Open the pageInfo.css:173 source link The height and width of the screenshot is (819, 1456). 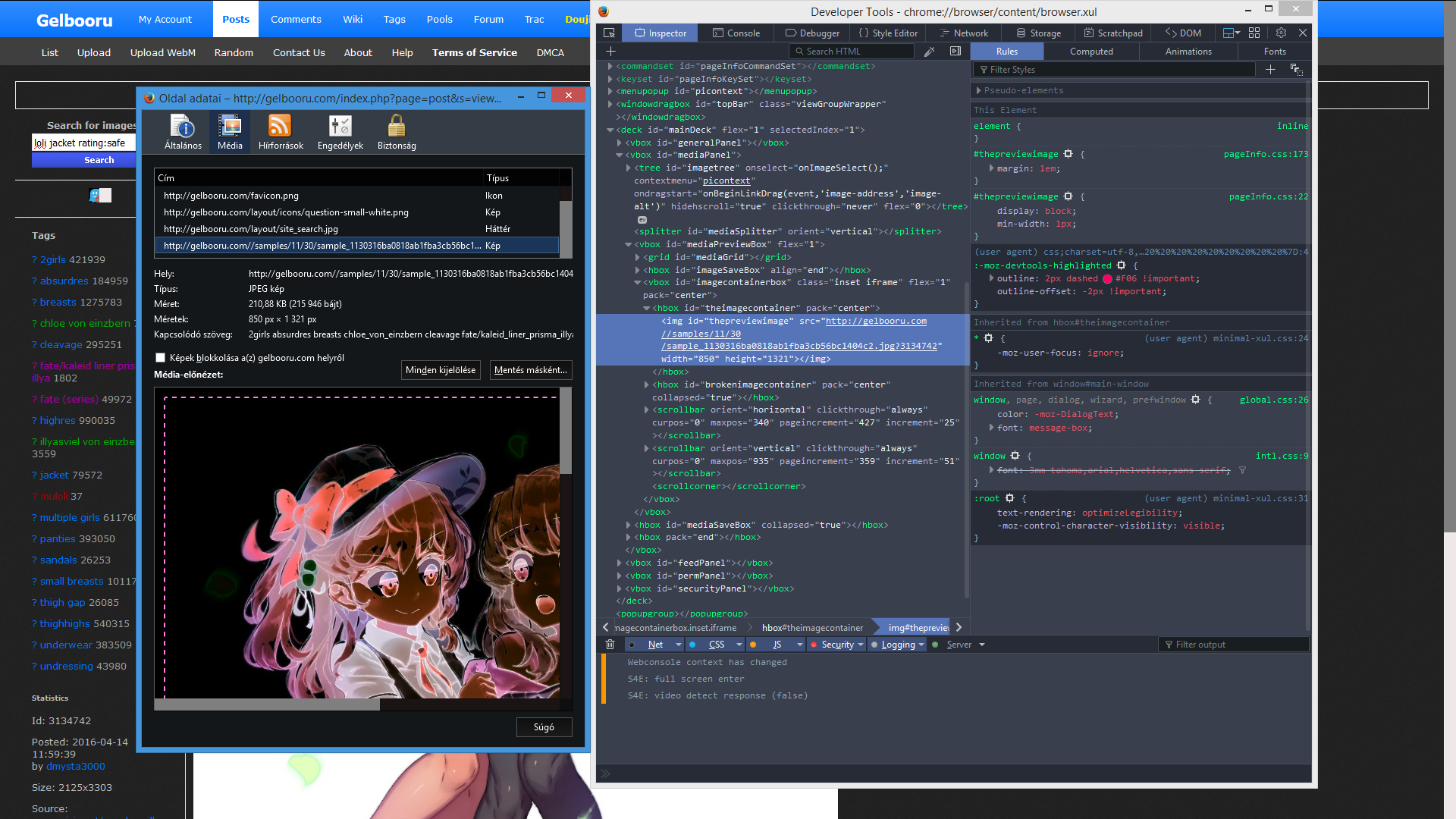point(1266,154)
